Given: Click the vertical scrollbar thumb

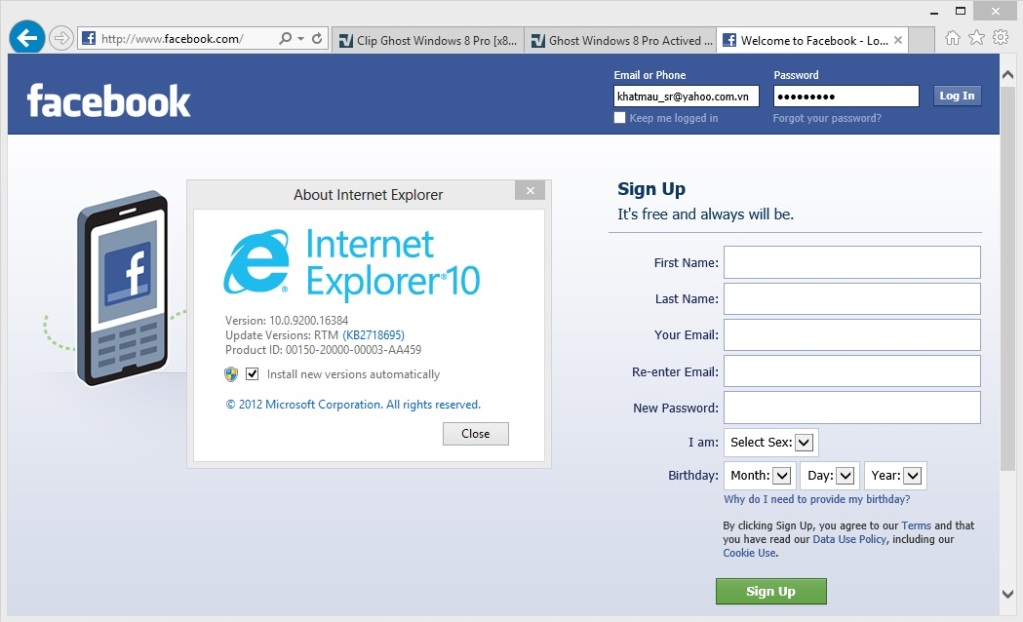Looking at the screenshot, I should pos(1007,278).
